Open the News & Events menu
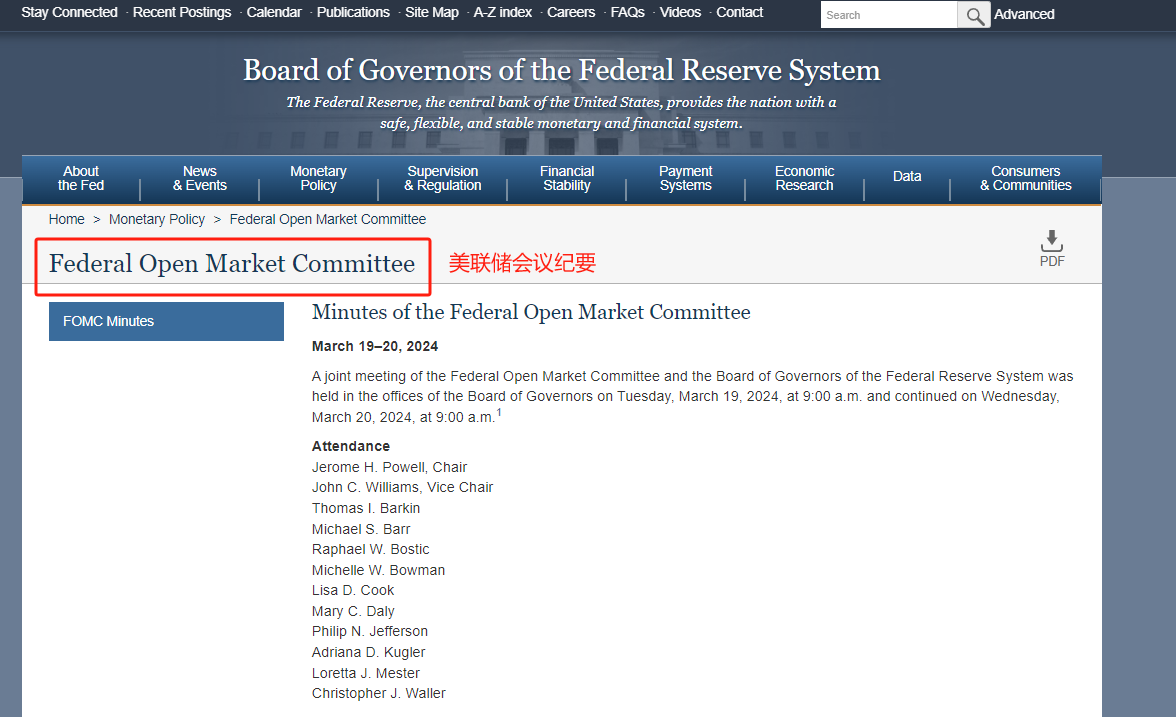This screenshot has height=717, width=1176. [x=200, y=179]
